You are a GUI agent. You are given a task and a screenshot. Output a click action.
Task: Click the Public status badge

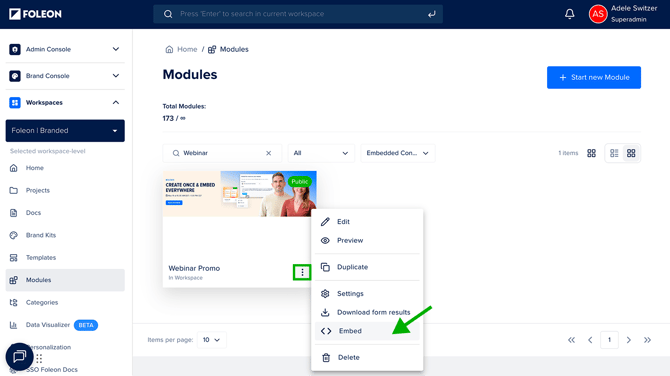click(300, 182)
